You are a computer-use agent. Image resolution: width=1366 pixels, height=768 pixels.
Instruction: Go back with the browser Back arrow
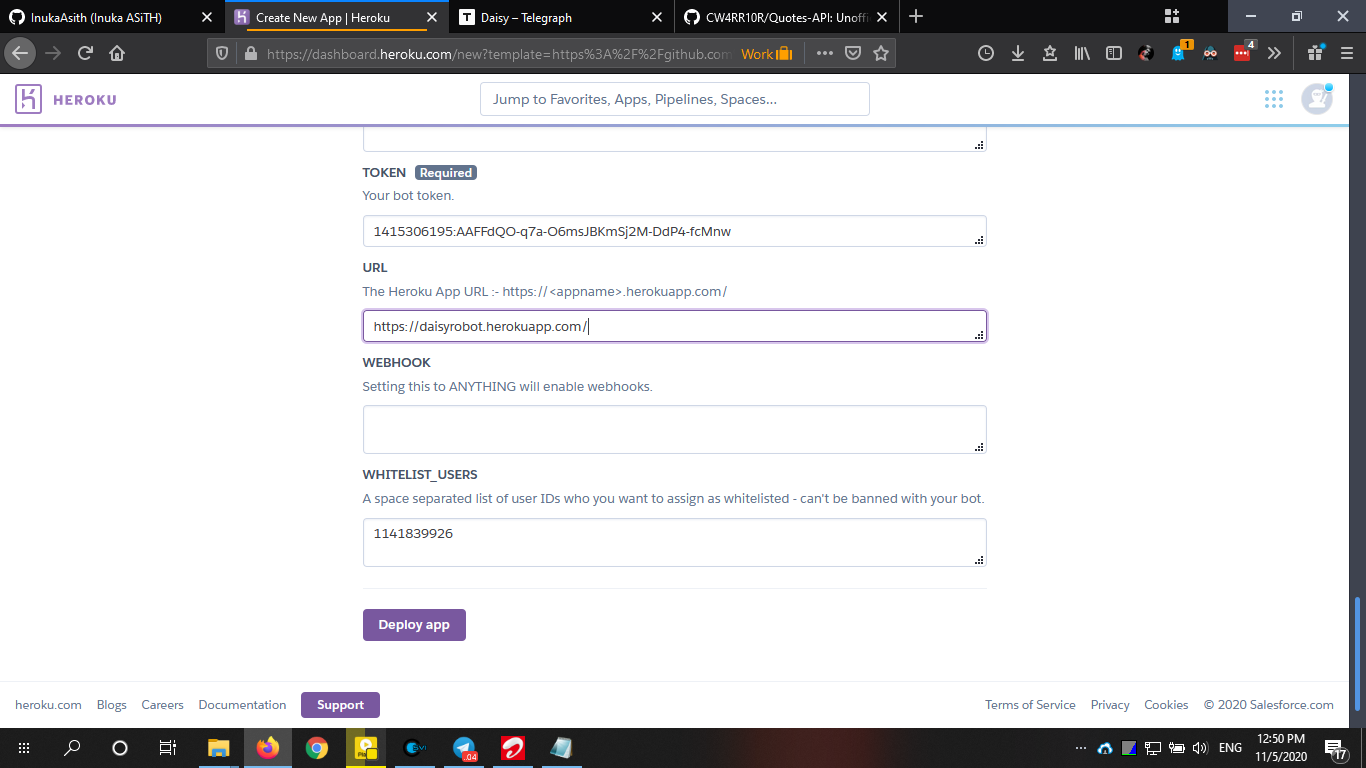coord(21,53)
